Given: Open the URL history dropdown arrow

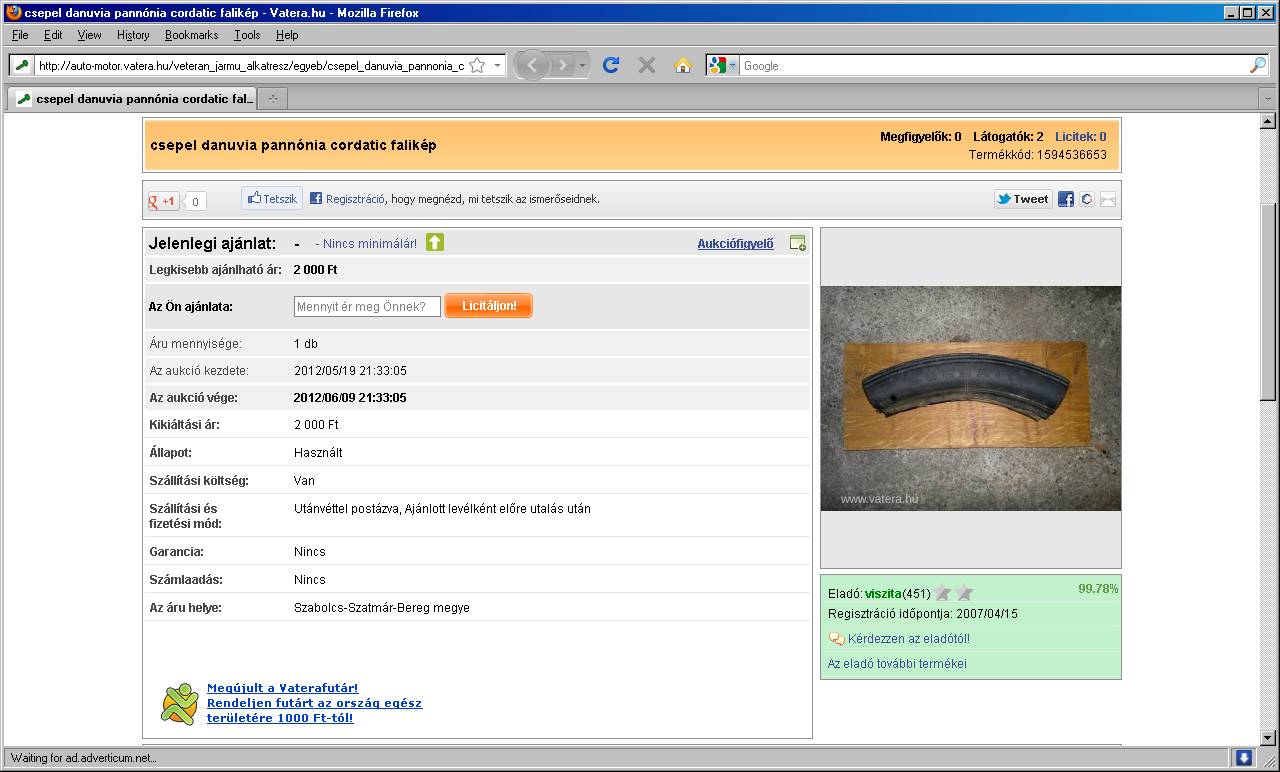Looking at the screenshot, I should click(x=497, y=65).
